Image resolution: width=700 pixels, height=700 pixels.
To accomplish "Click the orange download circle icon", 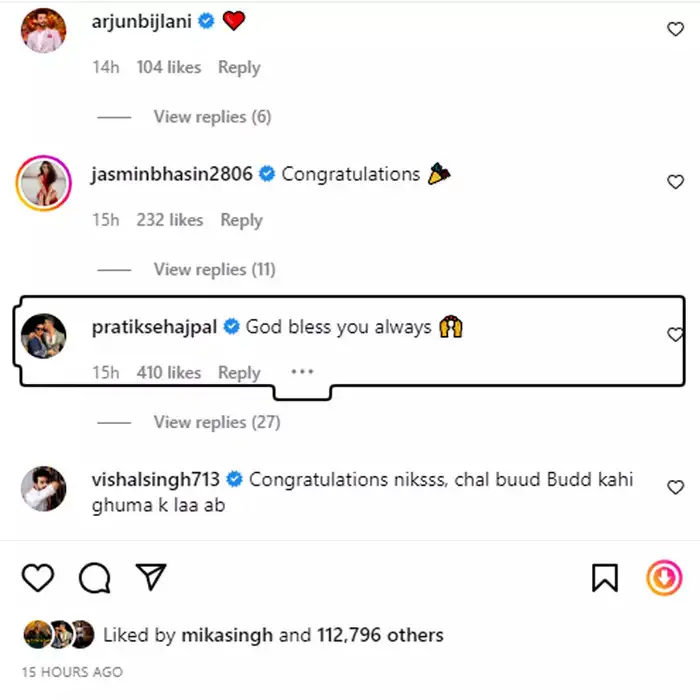I will click(x=664, y=577).
